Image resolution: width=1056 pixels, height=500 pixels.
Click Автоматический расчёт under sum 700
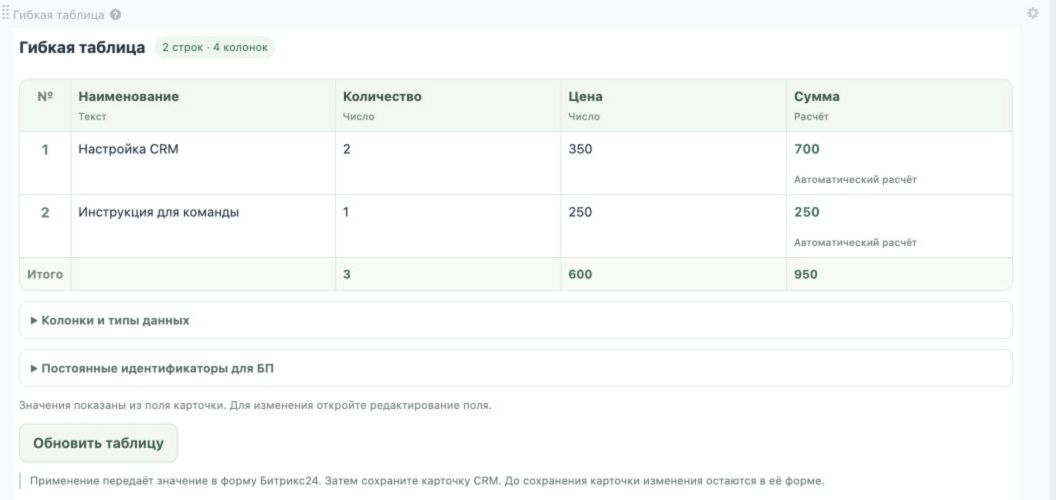pos(855,180)
